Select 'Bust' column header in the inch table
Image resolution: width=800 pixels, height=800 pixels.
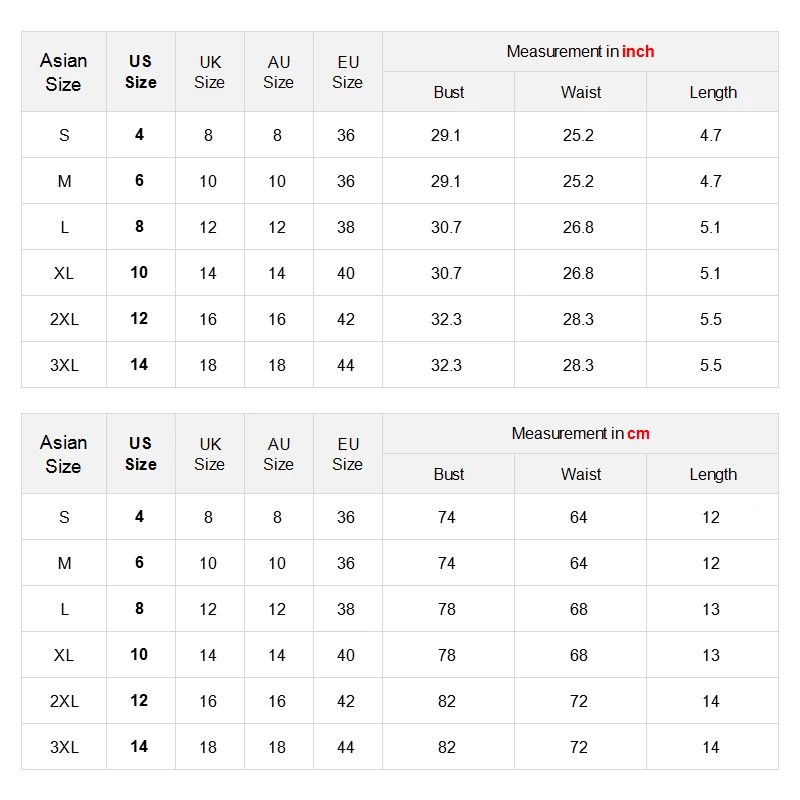pyautogui.click(x=449, y=92)
